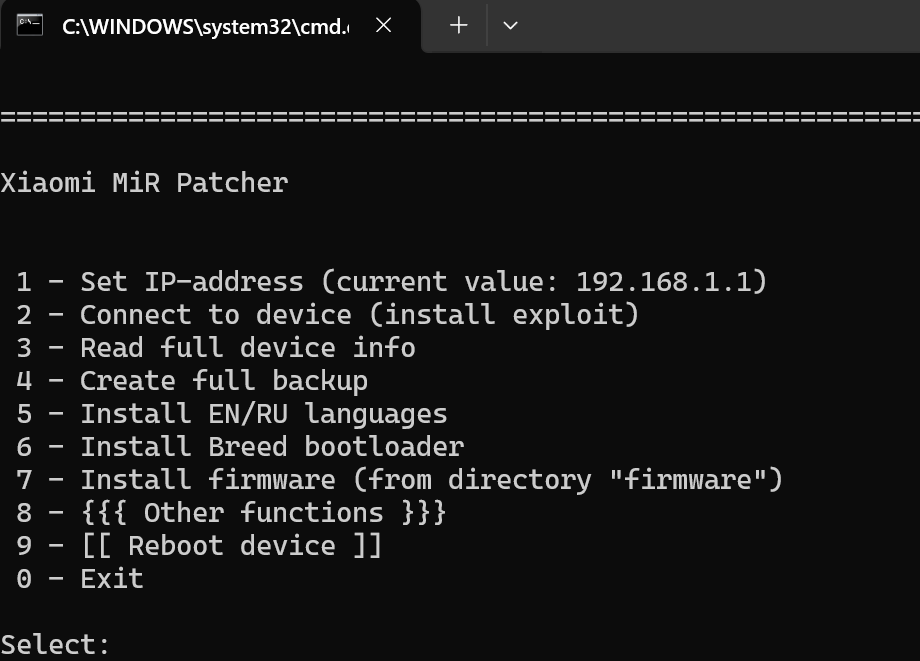920x661 pixels.
Task: Click the equals-sign separator line
Action: tap(460, 117)
